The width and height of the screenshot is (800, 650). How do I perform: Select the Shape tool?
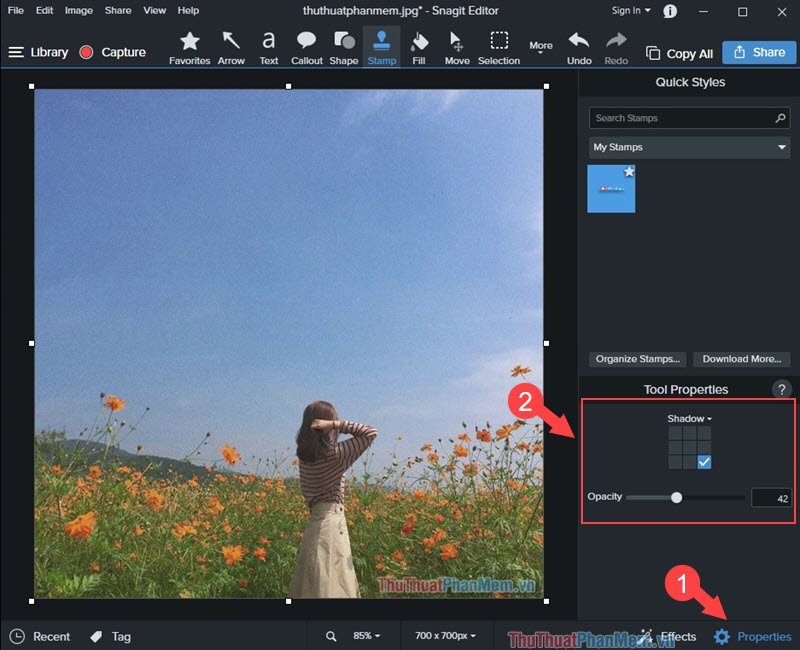(x=343, y=46)
